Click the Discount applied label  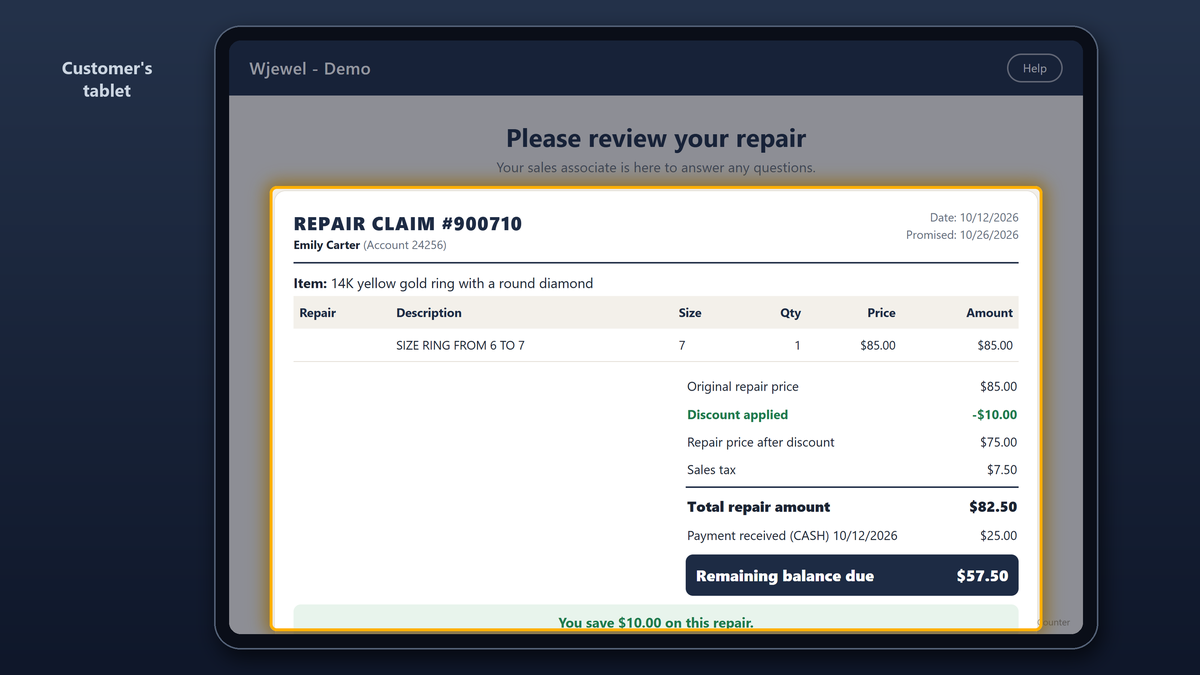pyautogui.click(x=737, y=414)
